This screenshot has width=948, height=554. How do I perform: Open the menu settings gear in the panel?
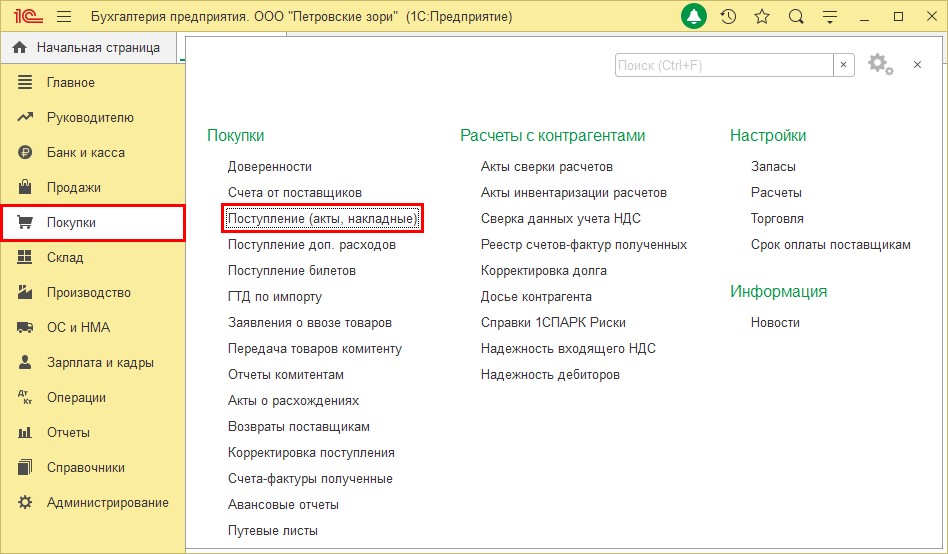point(880,64)
